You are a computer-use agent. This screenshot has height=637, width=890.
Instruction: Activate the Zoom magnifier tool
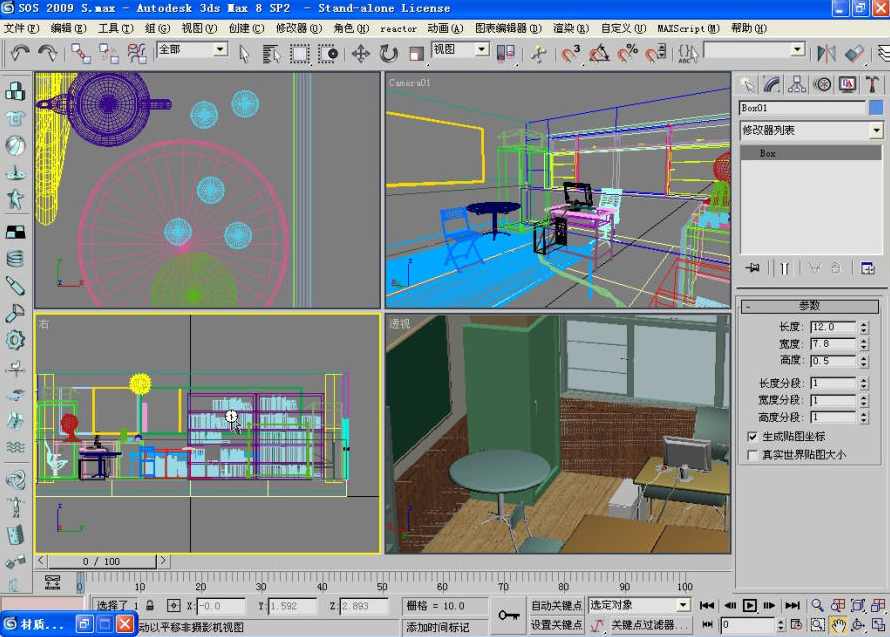(817, 604)
